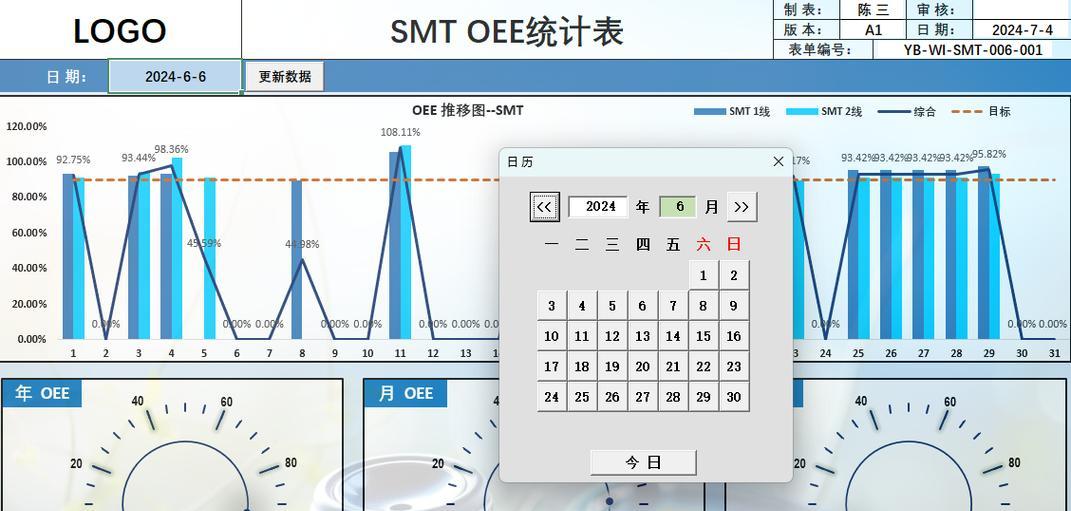Click the 六 Saturday column header

pos(704,244)
